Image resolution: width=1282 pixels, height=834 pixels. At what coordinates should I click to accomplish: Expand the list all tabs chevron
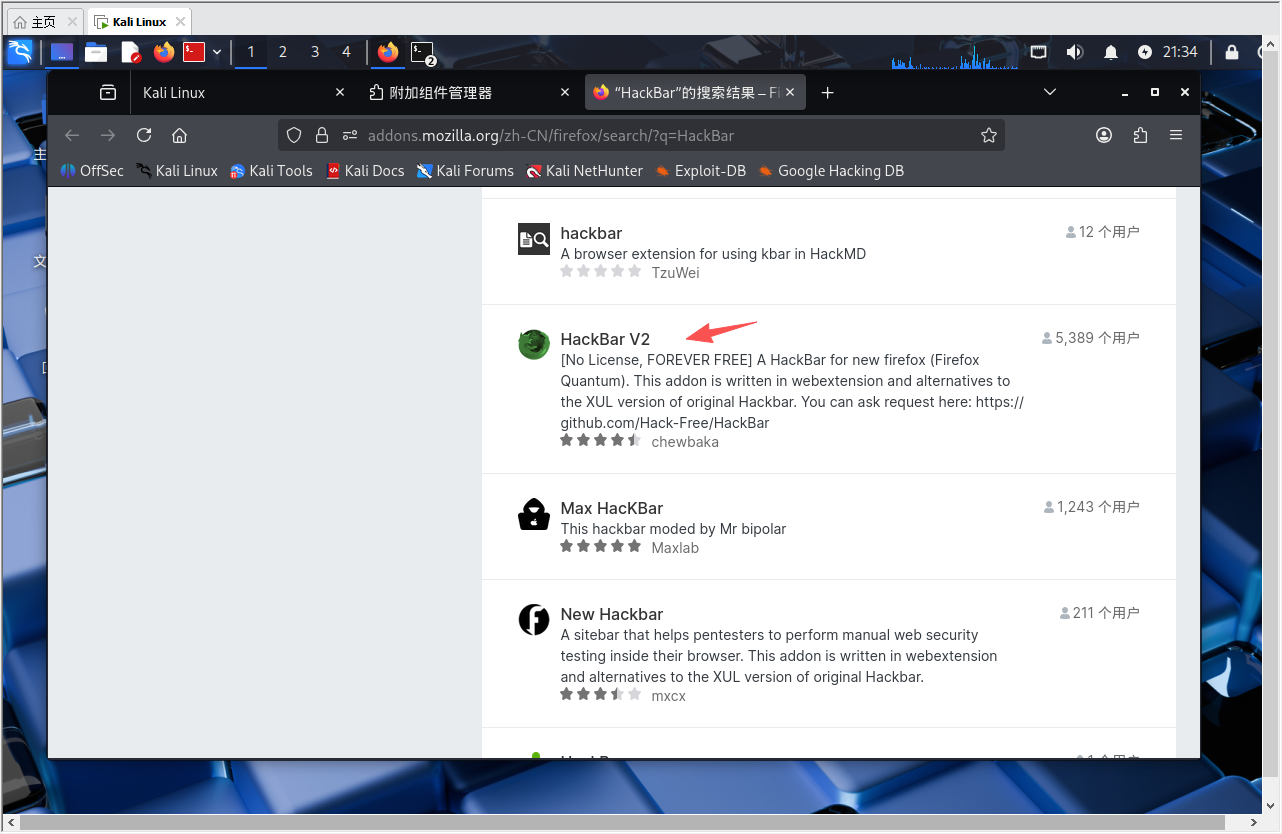[1050, 92]
